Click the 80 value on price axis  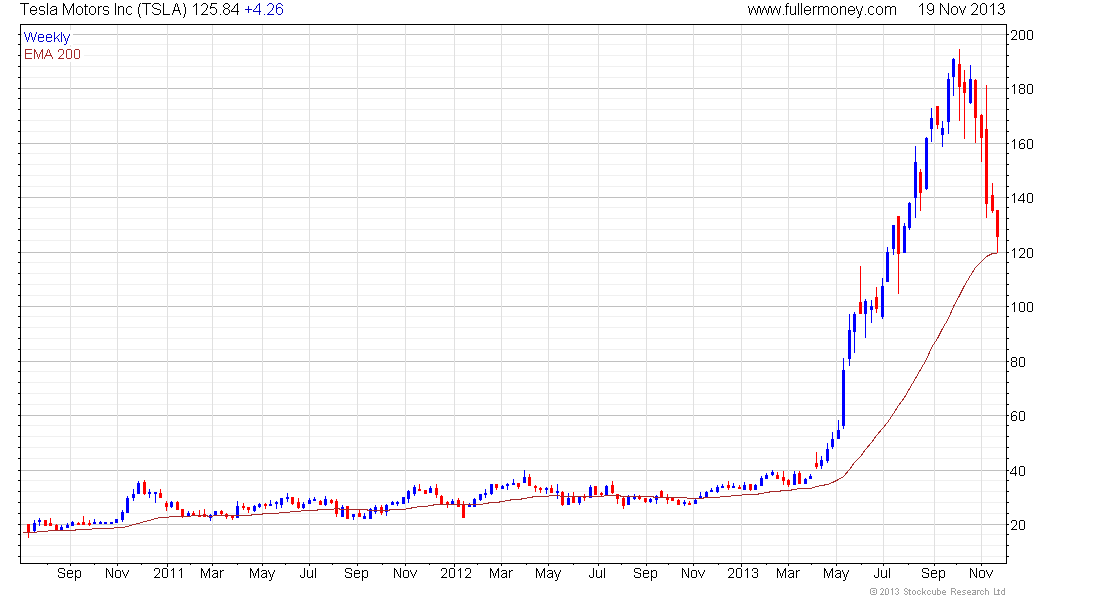(1017, 362)
